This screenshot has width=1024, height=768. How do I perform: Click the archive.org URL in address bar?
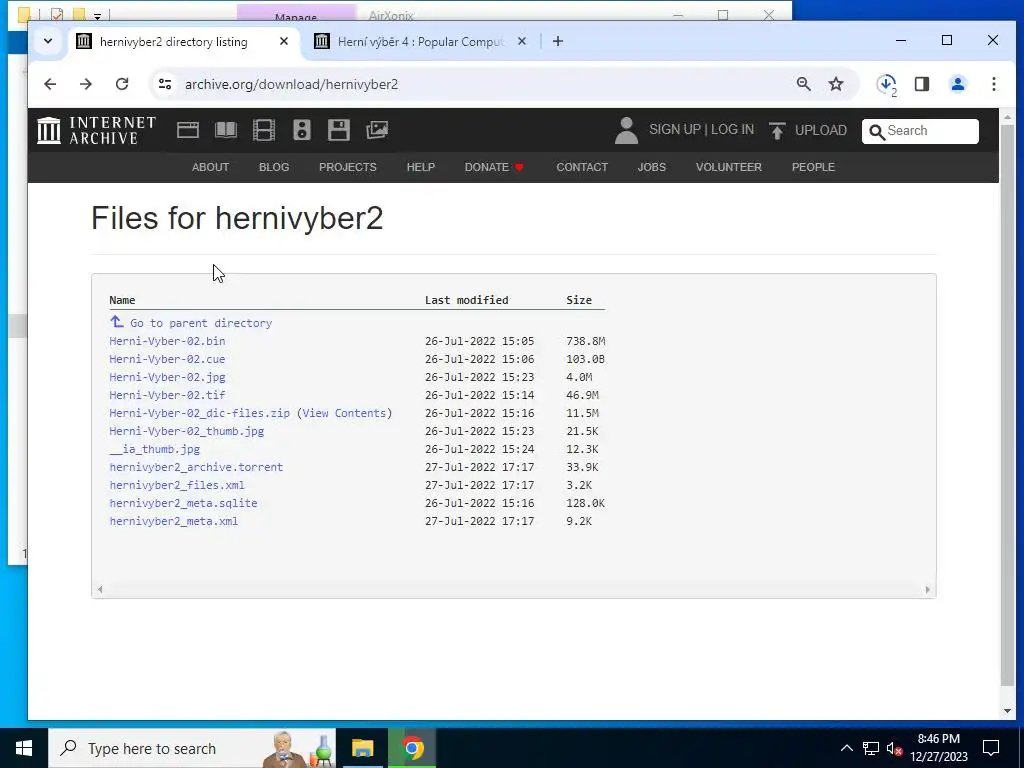pyautogui.click(x=291, y=84)
